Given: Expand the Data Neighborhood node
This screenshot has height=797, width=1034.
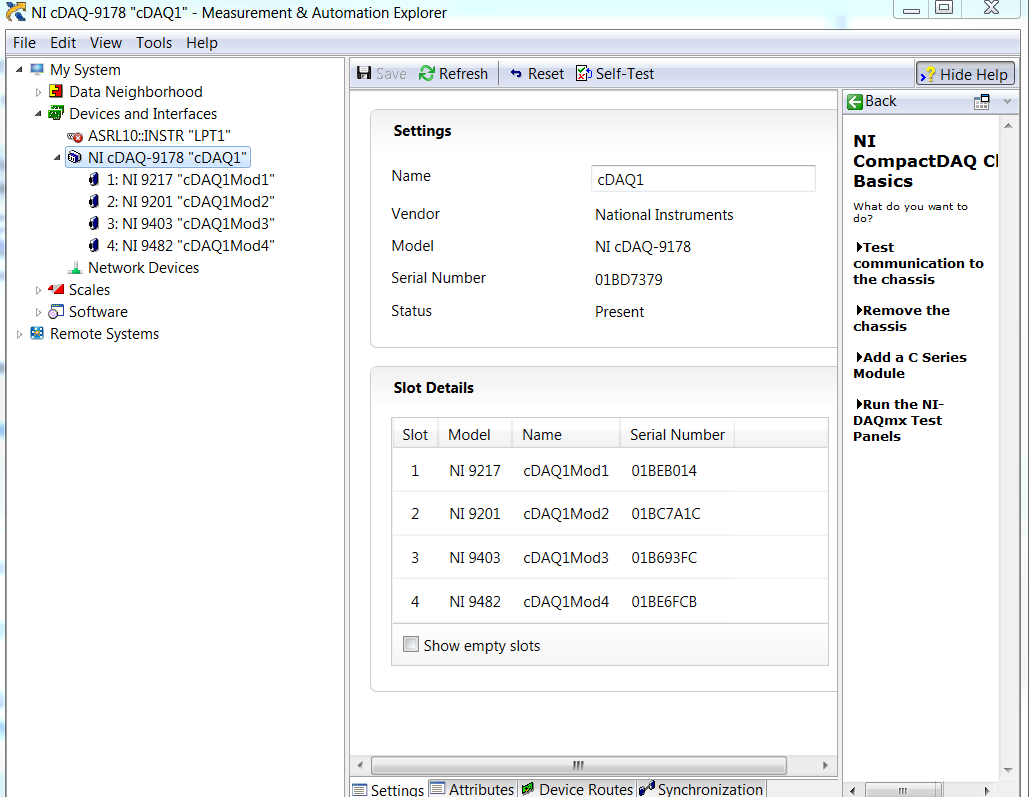Looking at the screenshot, I should [38, 92].
